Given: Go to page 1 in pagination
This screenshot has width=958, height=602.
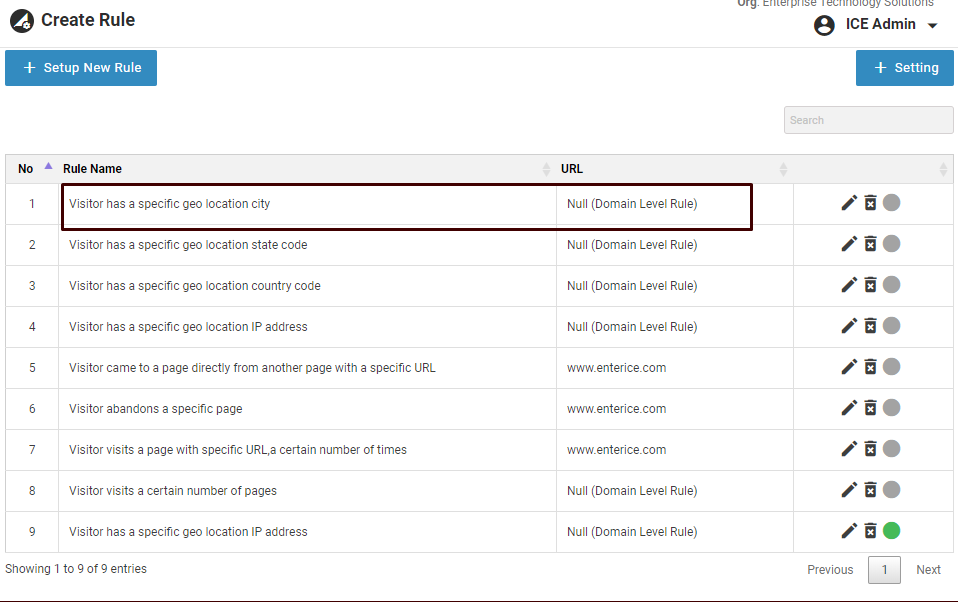Looking at the screenshot, I should click(x=883, y=570).
